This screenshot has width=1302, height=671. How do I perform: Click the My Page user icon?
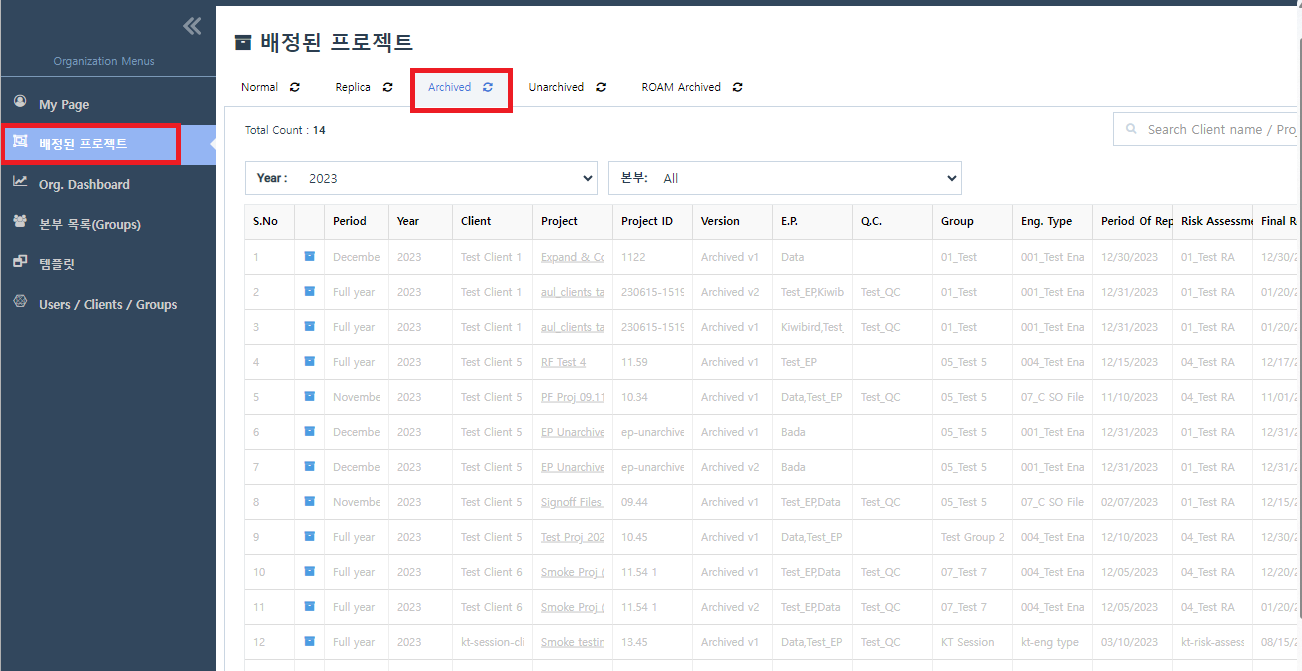[x=20, y=101]
